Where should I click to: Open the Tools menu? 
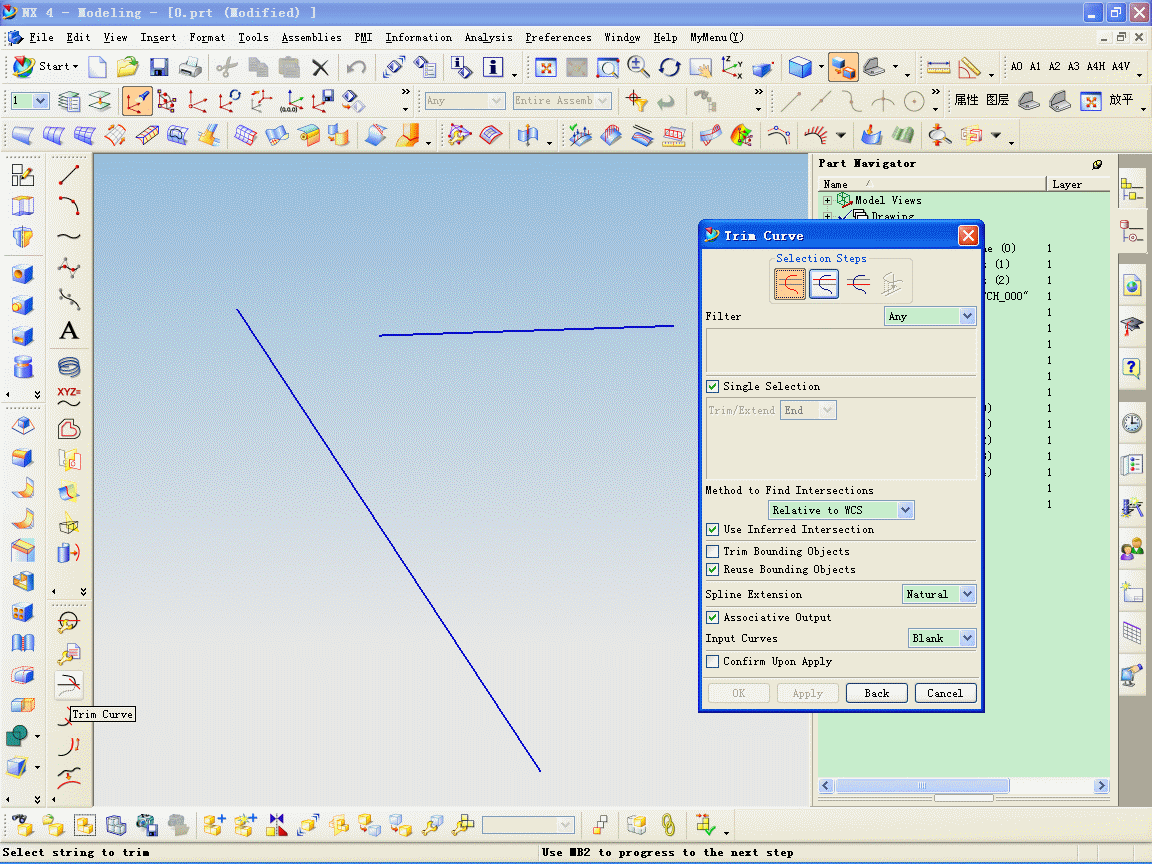253,37
